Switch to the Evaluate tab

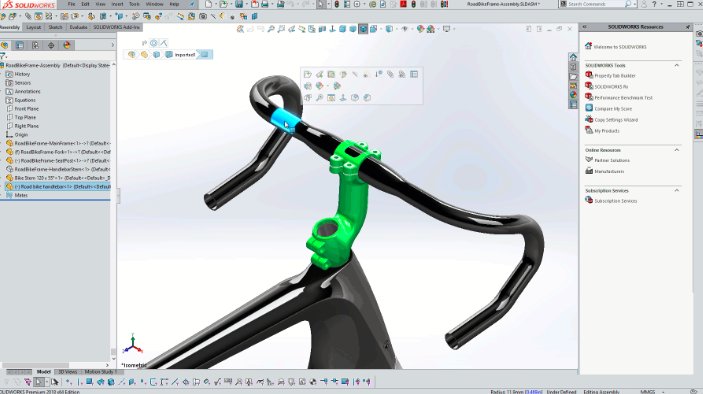pos(78,27)
